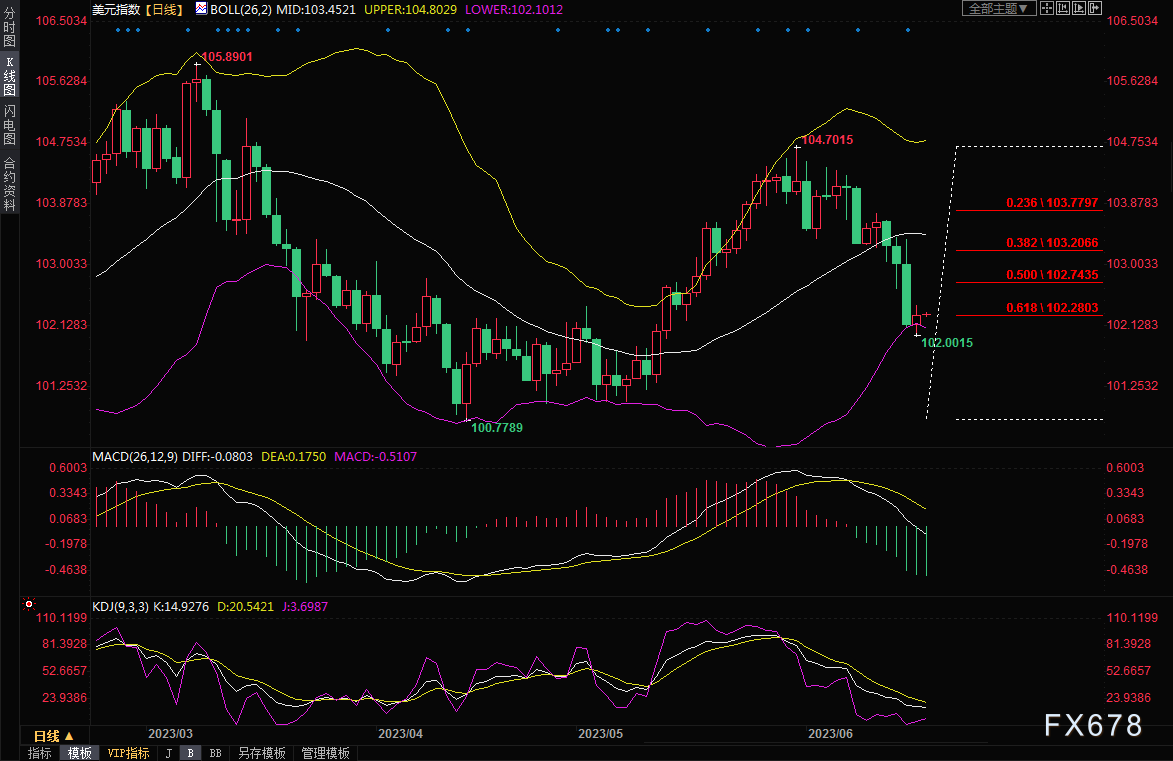Click the 另存模板 button
Viewport: 1173px width, 761px height.
point(261,753)
